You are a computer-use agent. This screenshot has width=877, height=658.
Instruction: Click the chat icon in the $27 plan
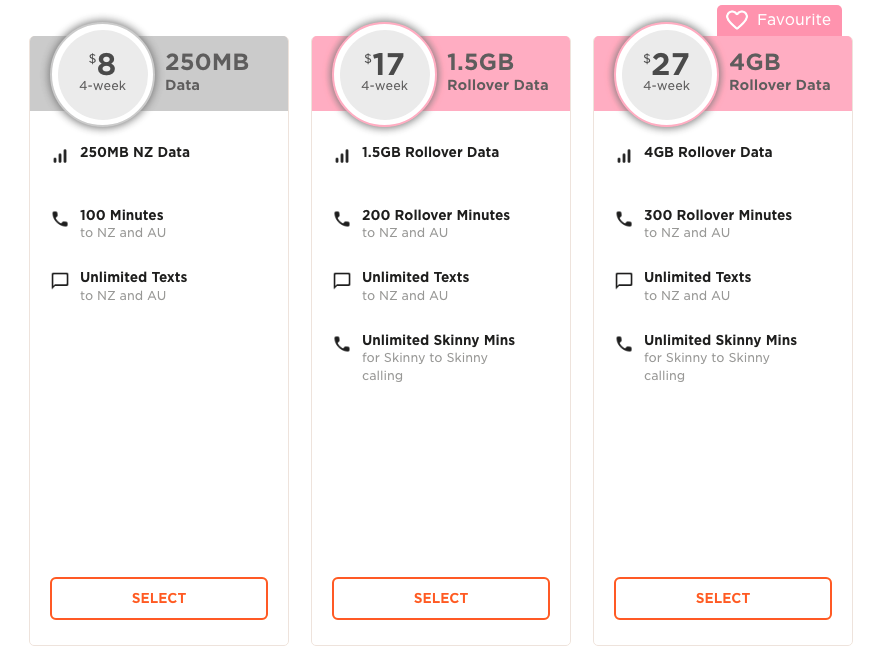coord(624,281)
